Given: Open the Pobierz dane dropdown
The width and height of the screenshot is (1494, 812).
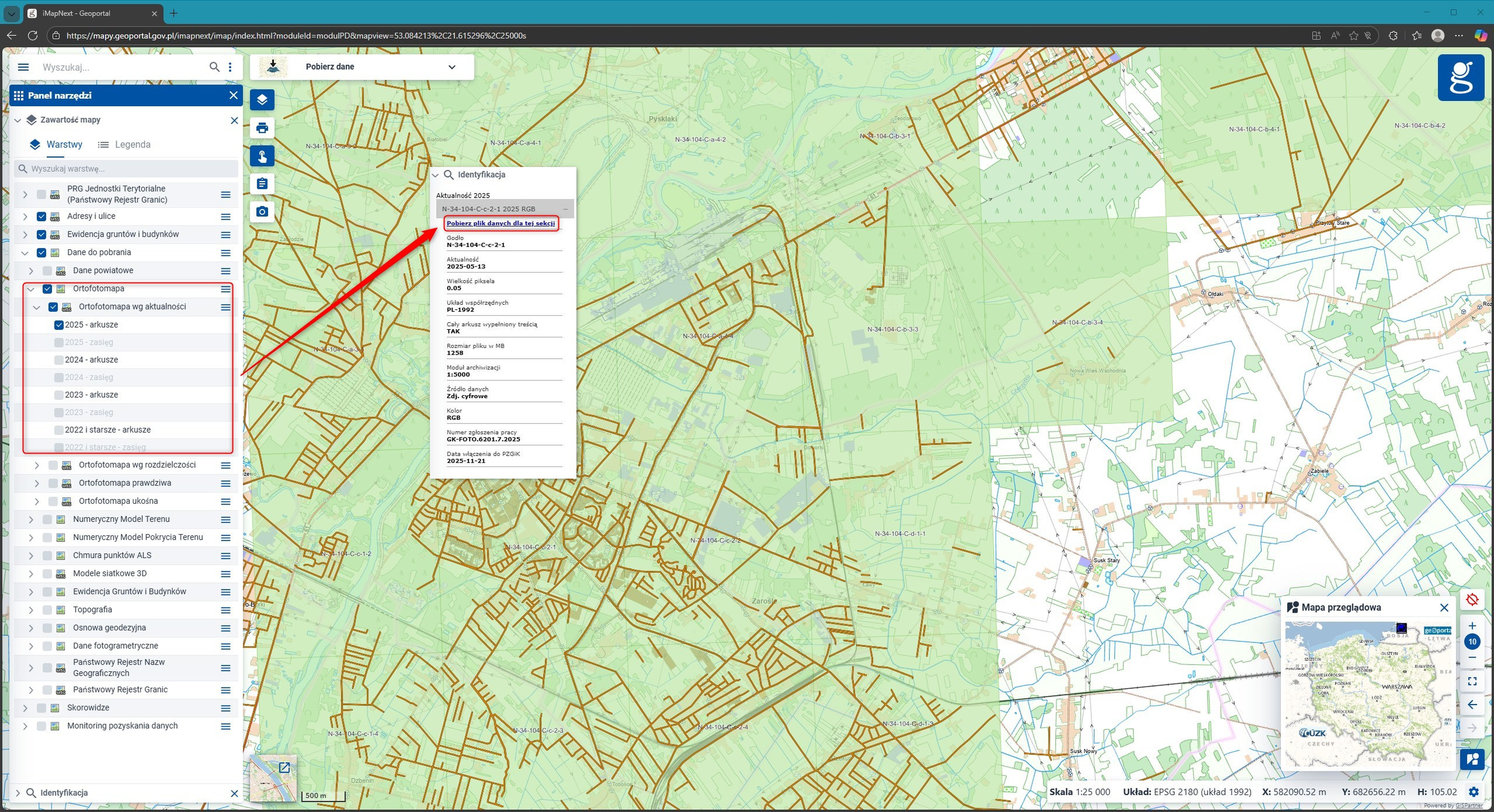Looking at the screenshot, I should 452,67.
